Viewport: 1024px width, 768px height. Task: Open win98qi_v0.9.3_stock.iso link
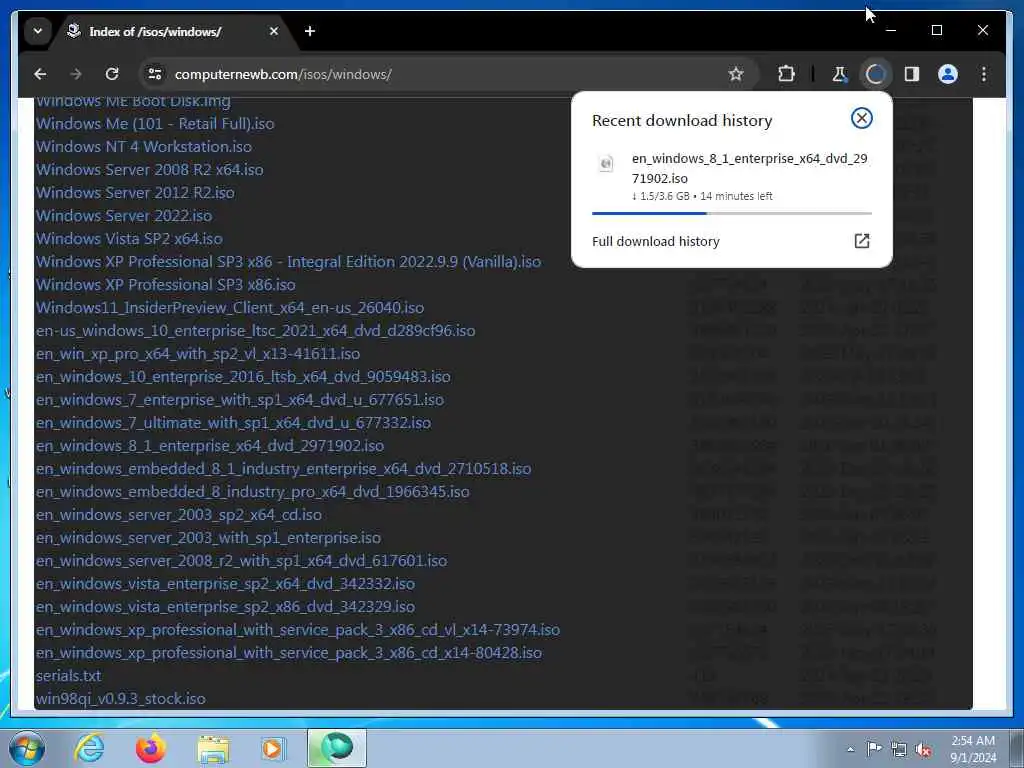121,699
